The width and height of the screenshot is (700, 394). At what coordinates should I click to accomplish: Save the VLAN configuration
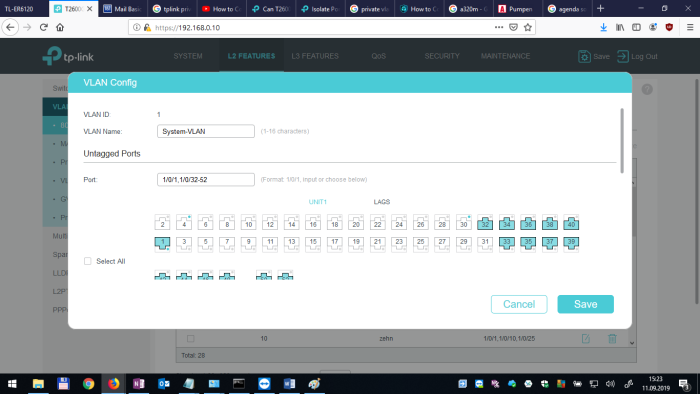pyautogui.click(x=585, y=304)
